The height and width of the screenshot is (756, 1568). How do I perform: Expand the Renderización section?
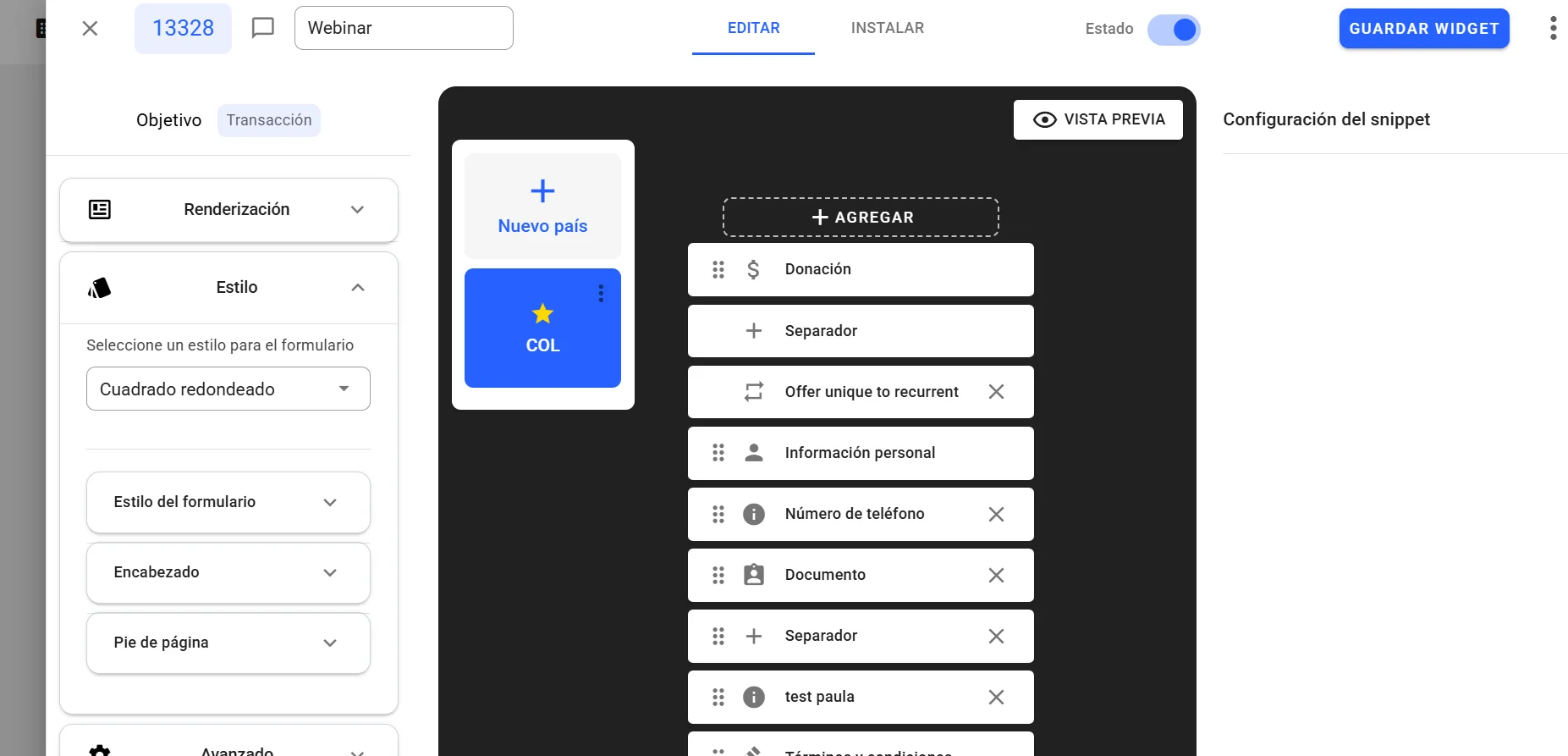[x=228, y=210]
